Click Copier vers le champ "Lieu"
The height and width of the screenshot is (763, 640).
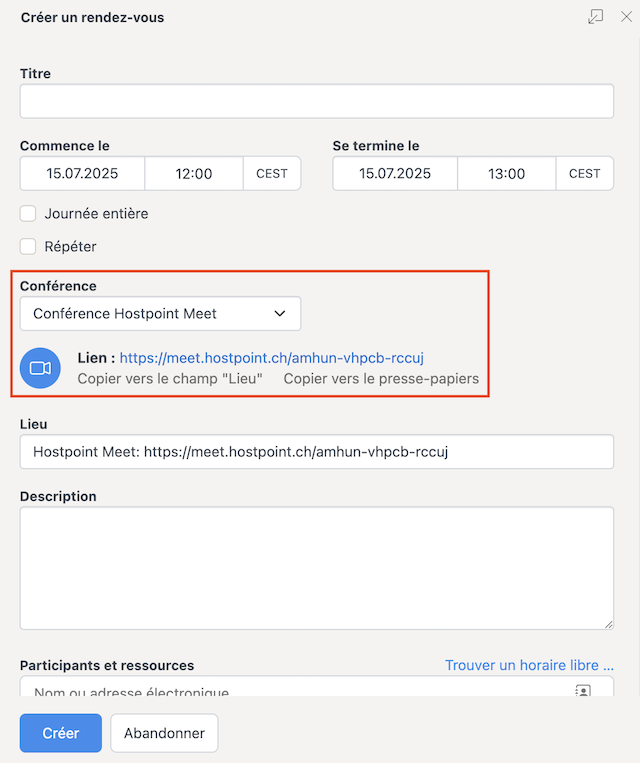170,379
